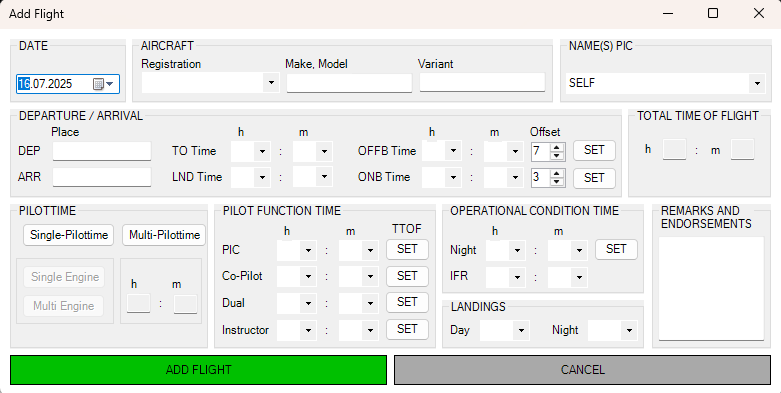This screenshot has width=781, height=393.
Task: Click the gray CANCEL button
Action: point(582,370)
